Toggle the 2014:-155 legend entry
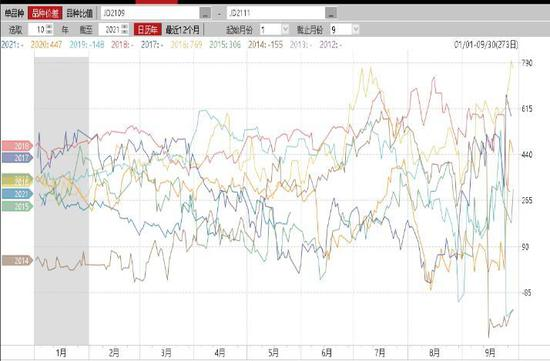The height and width of the screenshot is (361, 550). click(266, 45)
